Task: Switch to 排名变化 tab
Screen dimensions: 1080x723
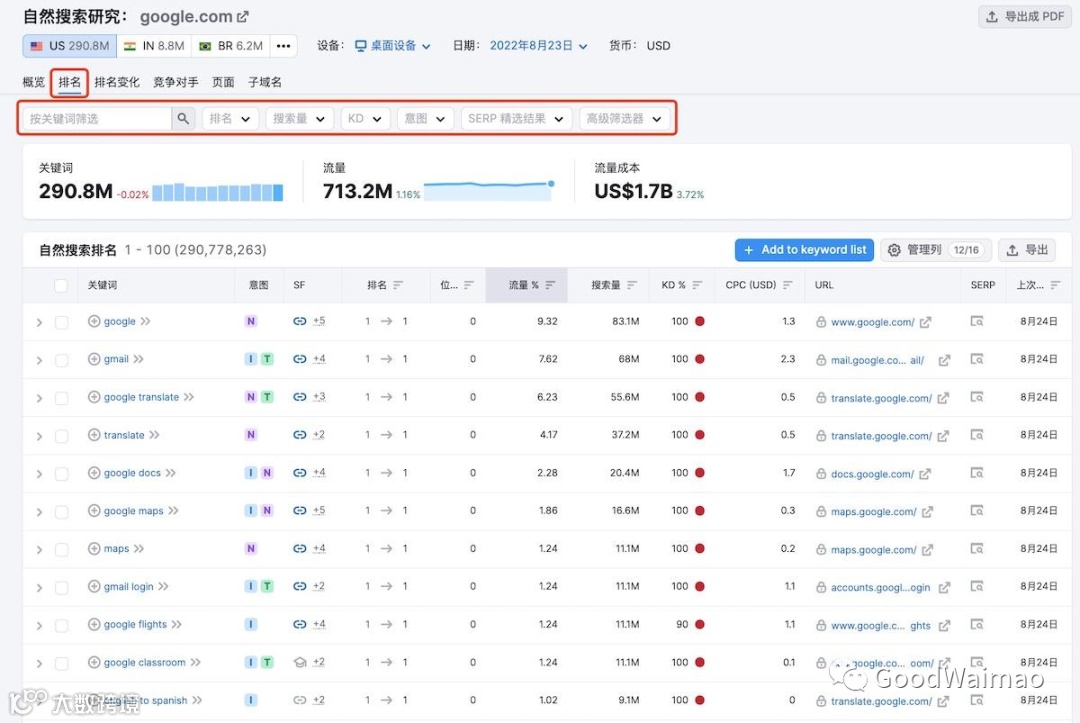Action: pos(117,82)
